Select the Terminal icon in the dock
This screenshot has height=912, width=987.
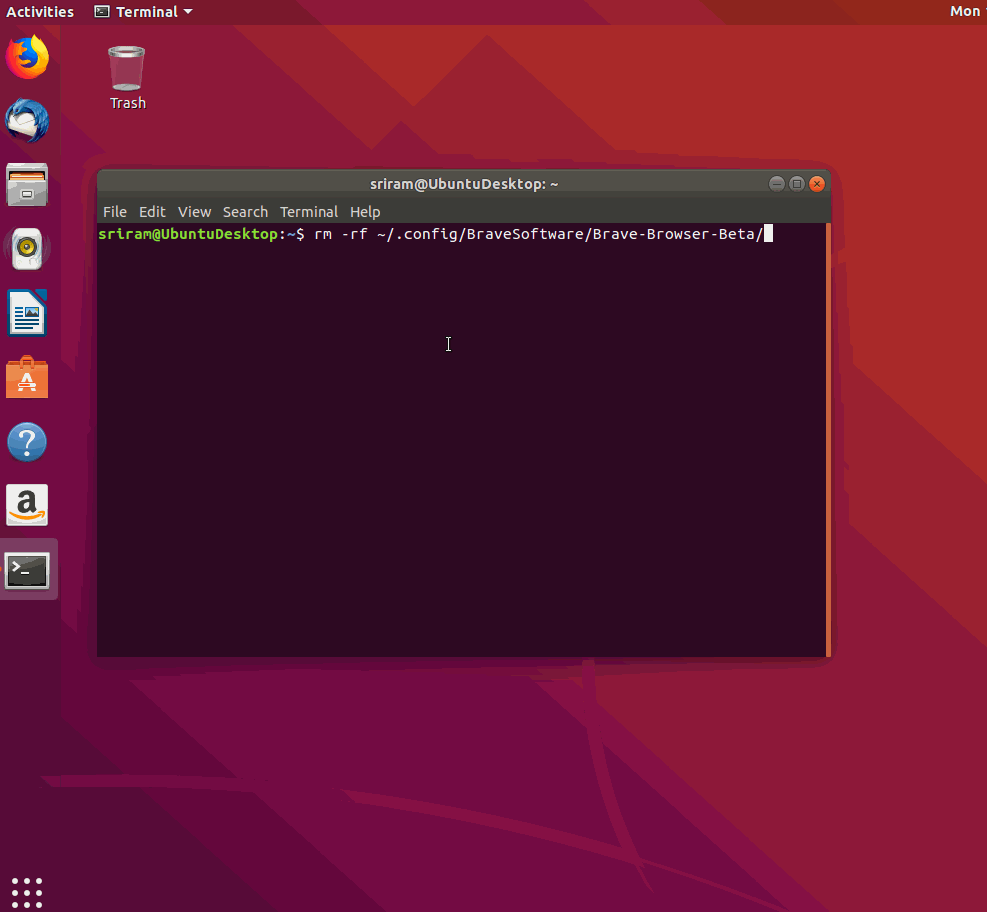(x=27, y=570)
